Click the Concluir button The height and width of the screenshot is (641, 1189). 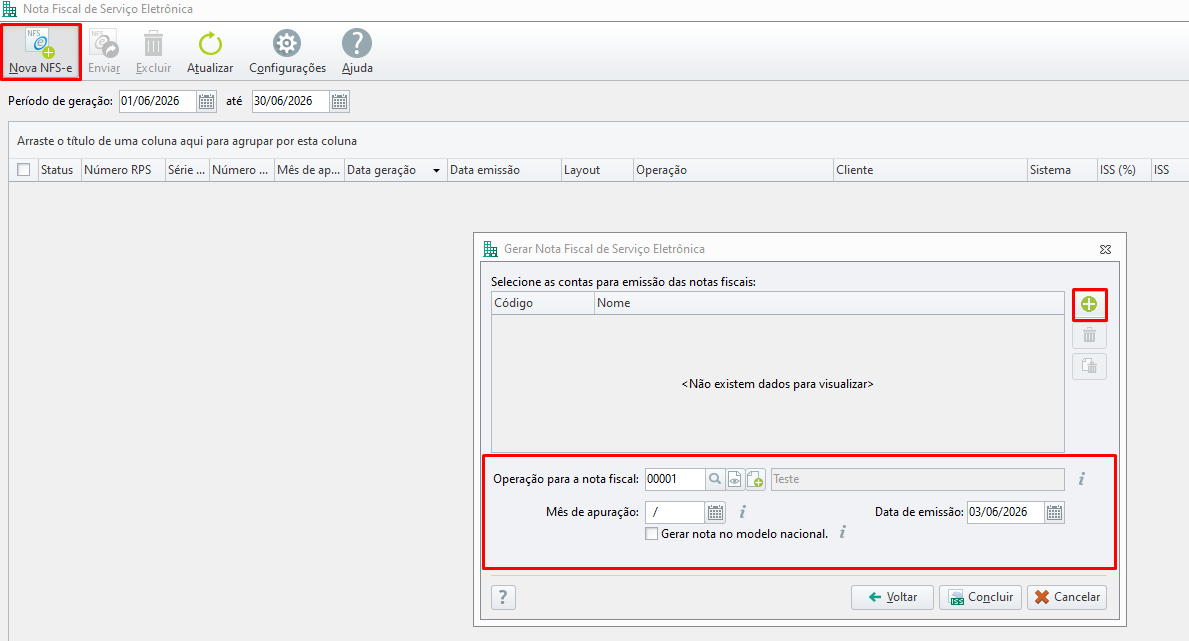(x=980, y=597)
